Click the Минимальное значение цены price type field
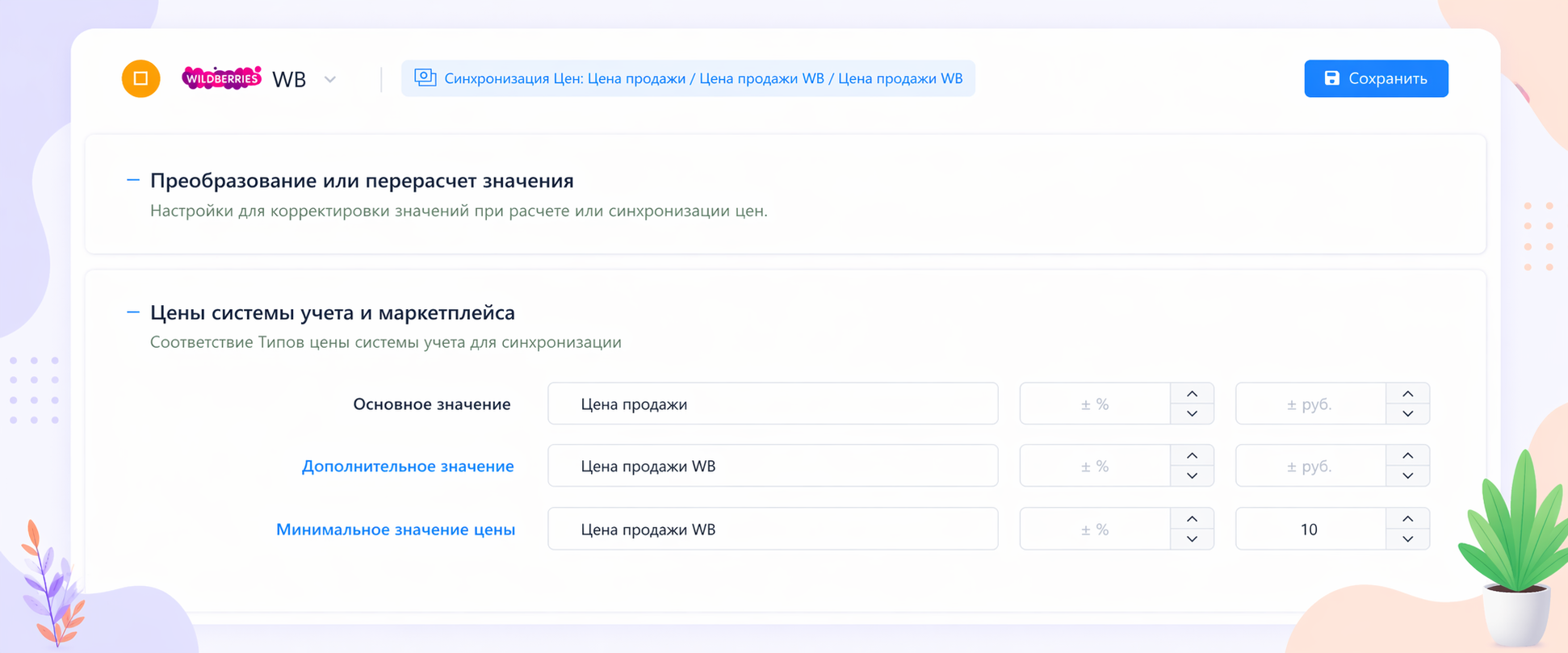 click(x=773, y=529)
